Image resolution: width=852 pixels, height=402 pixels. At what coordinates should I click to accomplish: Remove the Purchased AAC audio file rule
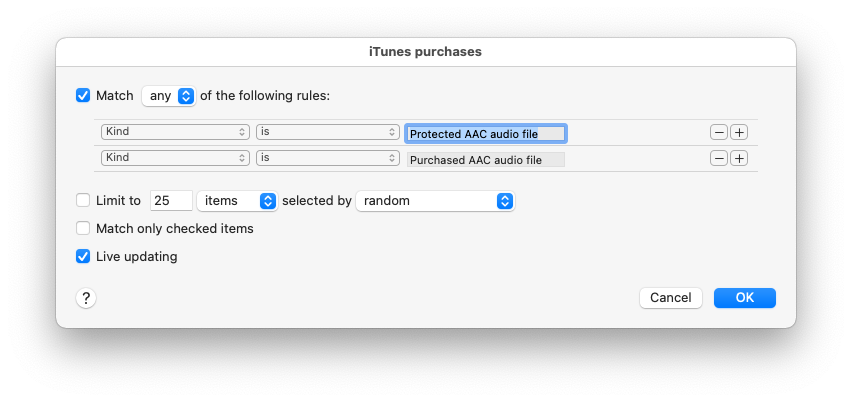(x=718, y=158)
